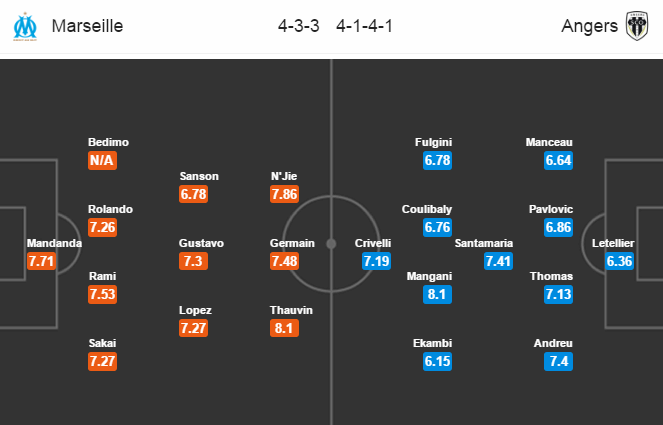
Task: Select Ekambi's 6.15 rating badge
Action: pyautogui.click(x=437, y=361)
